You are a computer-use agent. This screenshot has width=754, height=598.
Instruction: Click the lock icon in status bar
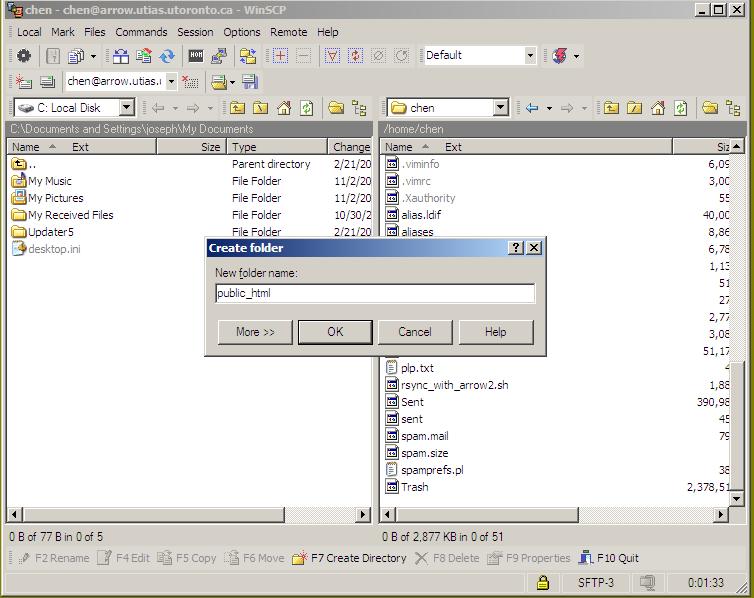[x=543, y=583]
